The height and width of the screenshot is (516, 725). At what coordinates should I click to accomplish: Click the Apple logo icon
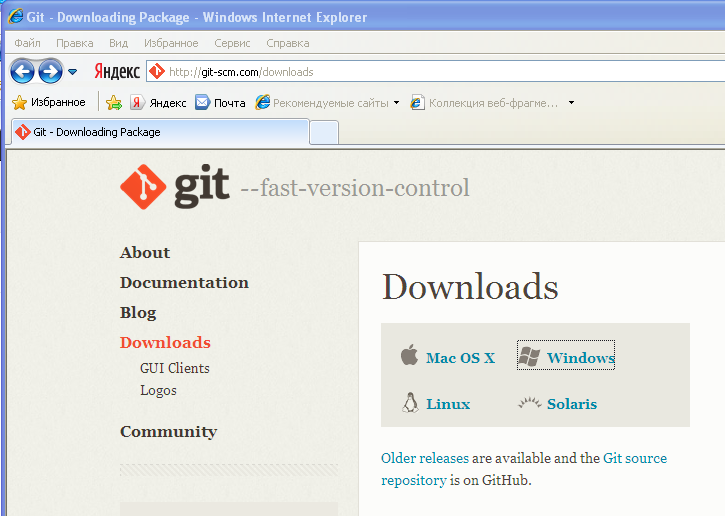click(409, 355)
